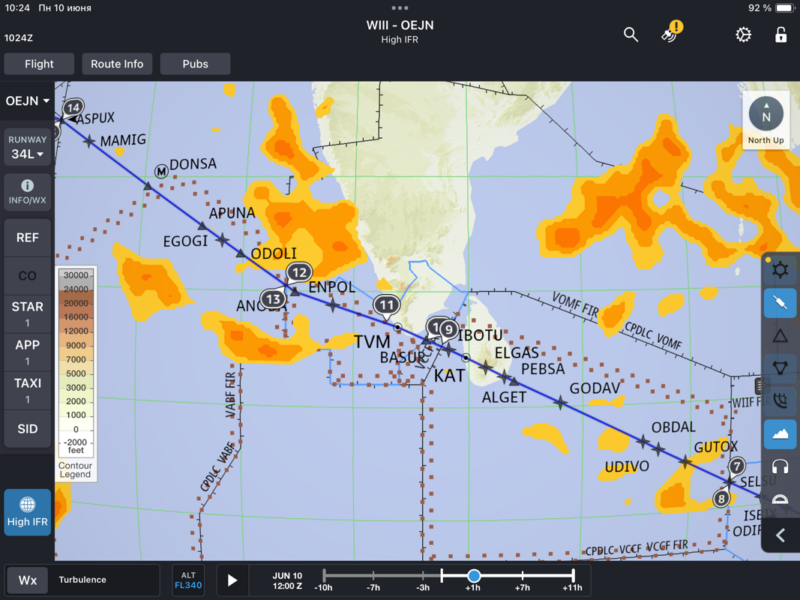Viewport: 800px width, 600px height.
Task: Collapse the right sidebar with the chevron
Action: point(780,536)
